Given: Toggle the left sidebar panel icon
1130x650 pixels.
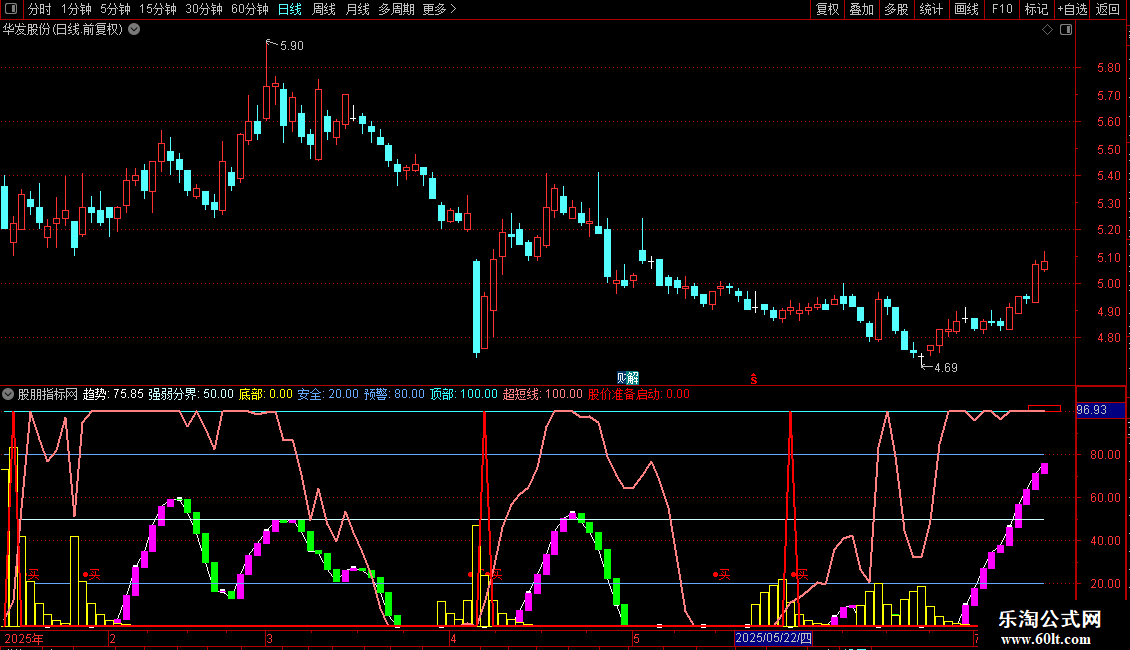Looking at the screenshot, I should pyautogui.click(x=9, y=9).
